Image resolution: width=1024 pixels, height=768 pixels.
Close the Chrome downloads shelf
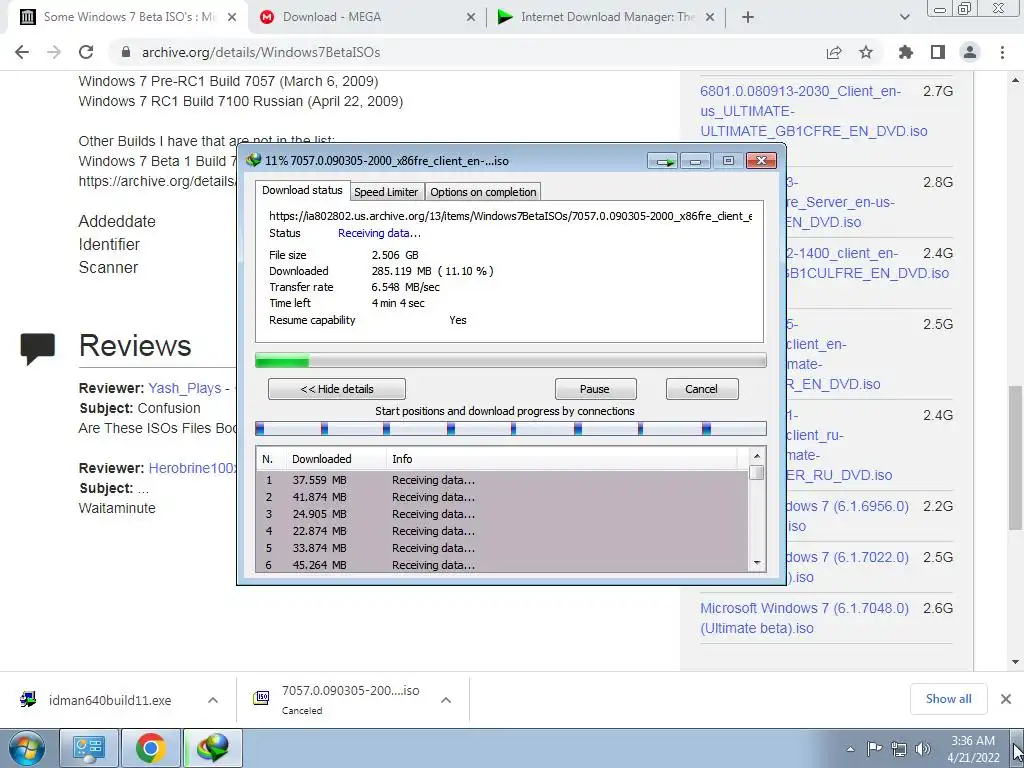(1006, 699)
